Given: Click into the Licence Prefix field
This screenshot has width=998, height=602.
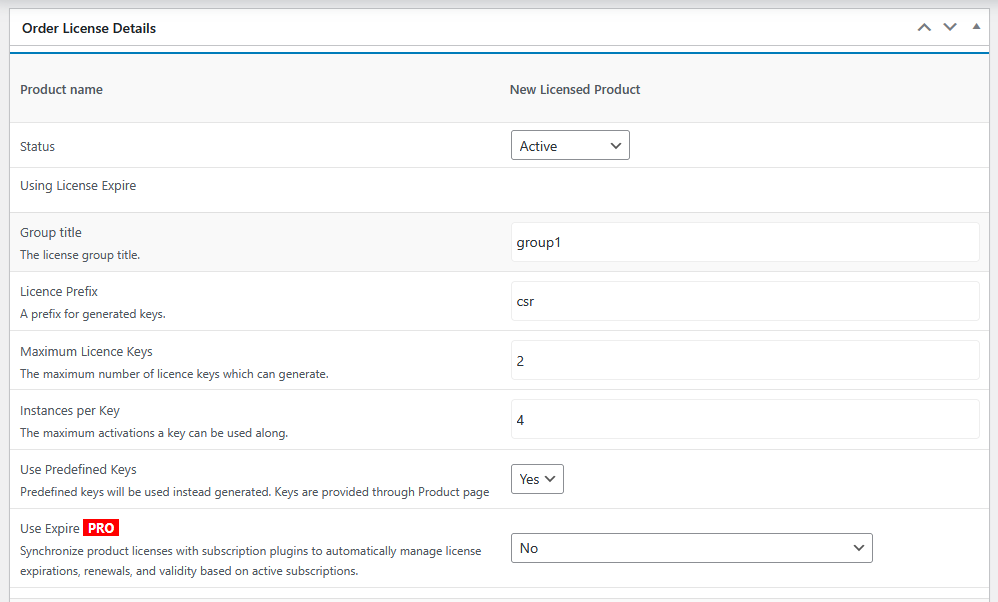Looking at the screenshot, I should [x=745, y=301].
